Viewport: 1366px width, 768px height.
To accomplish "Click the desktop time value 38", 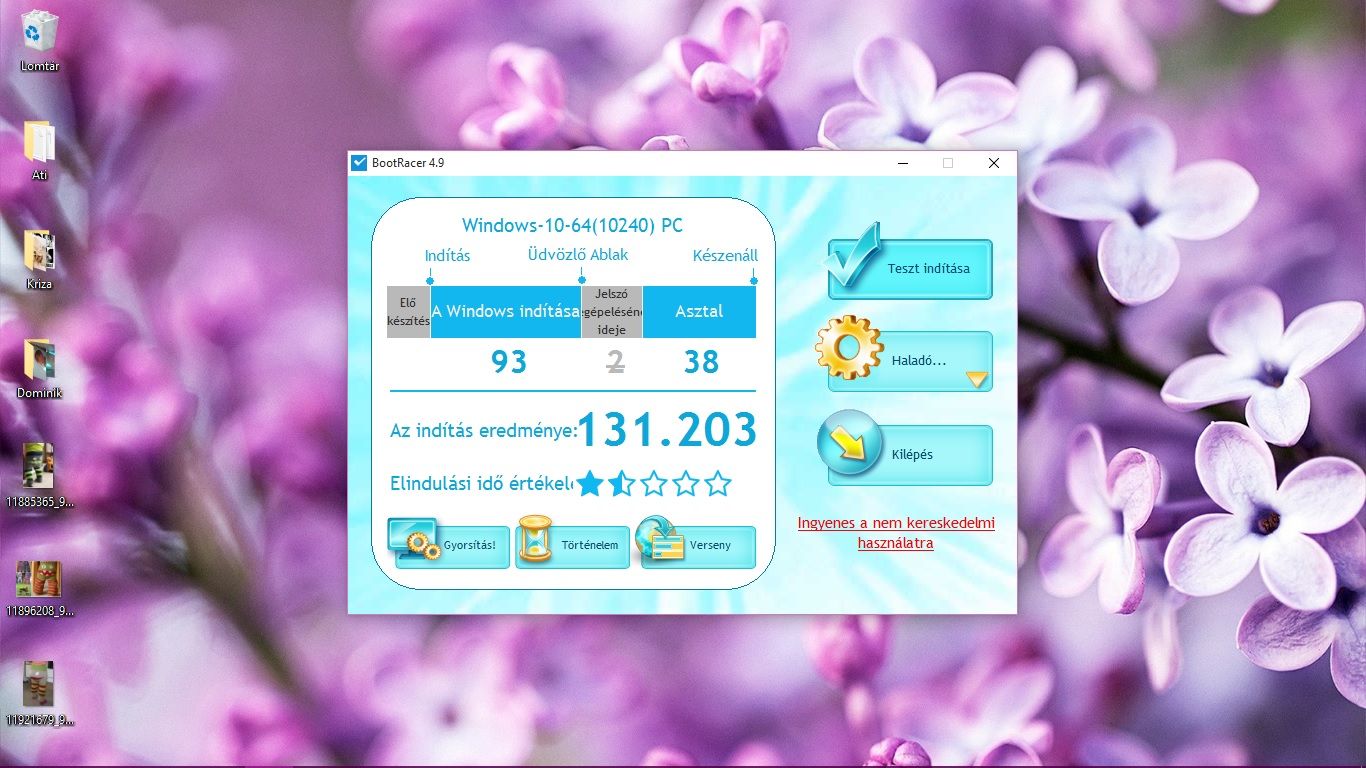I will click(x=701, y=362).
